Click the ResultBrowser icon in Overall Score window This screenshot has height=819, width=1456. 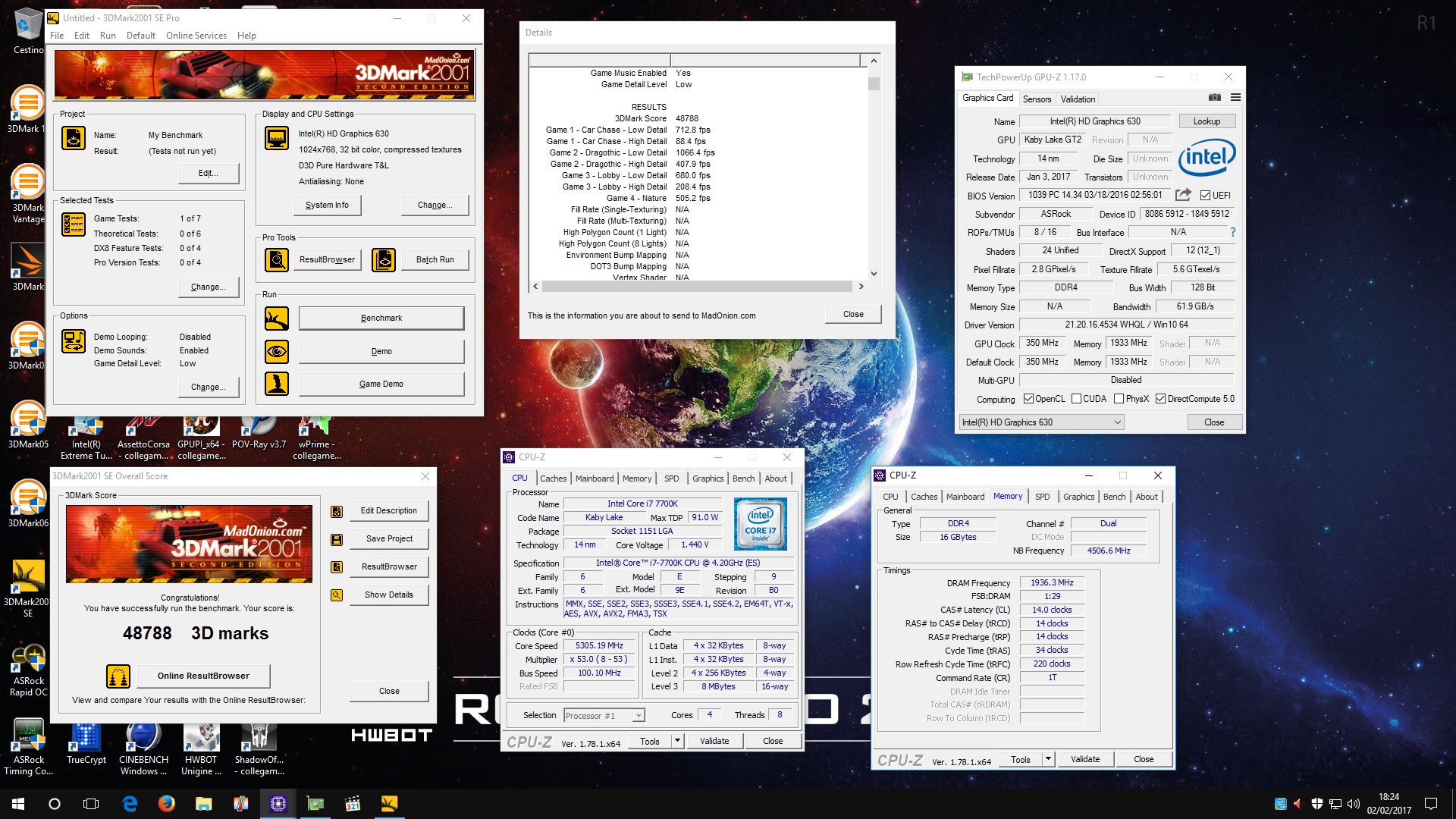pos(337,567)
